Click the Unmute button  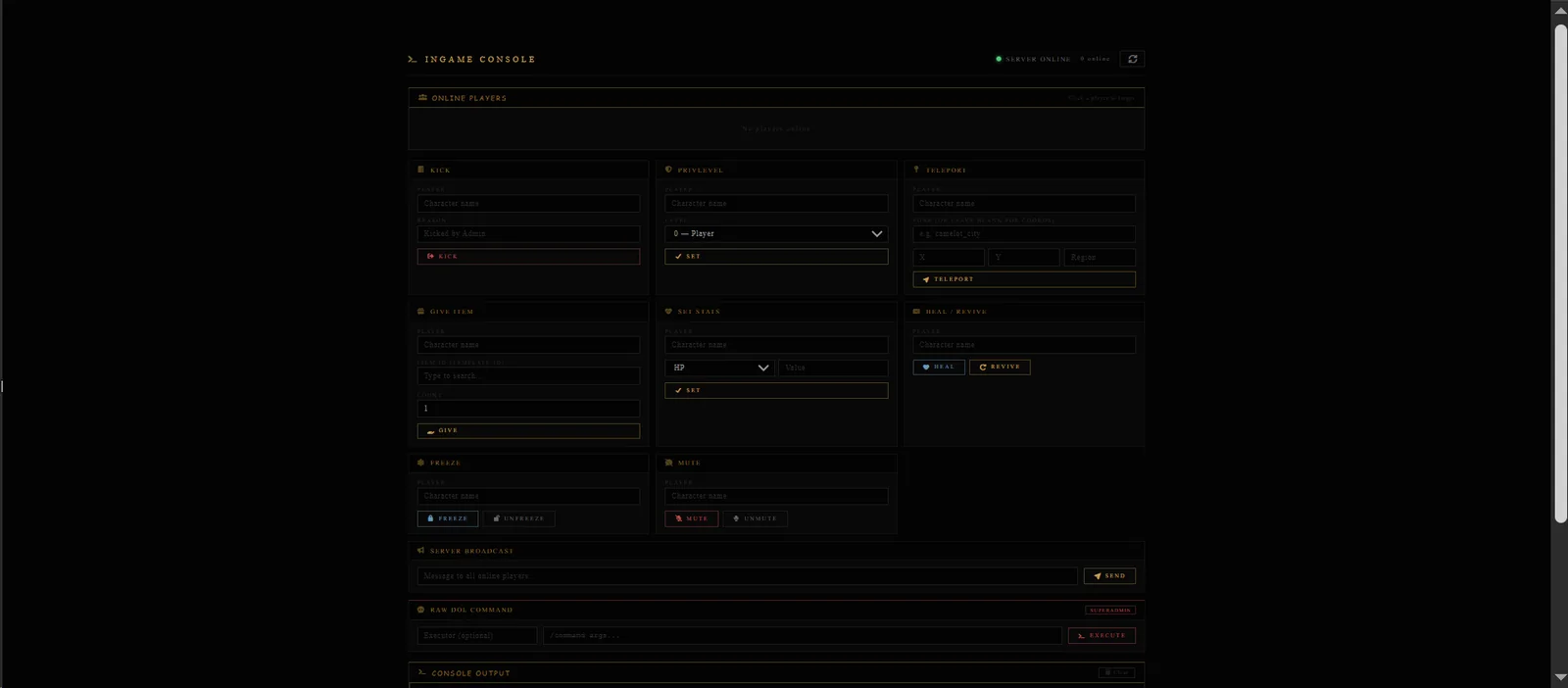[755, 518]
